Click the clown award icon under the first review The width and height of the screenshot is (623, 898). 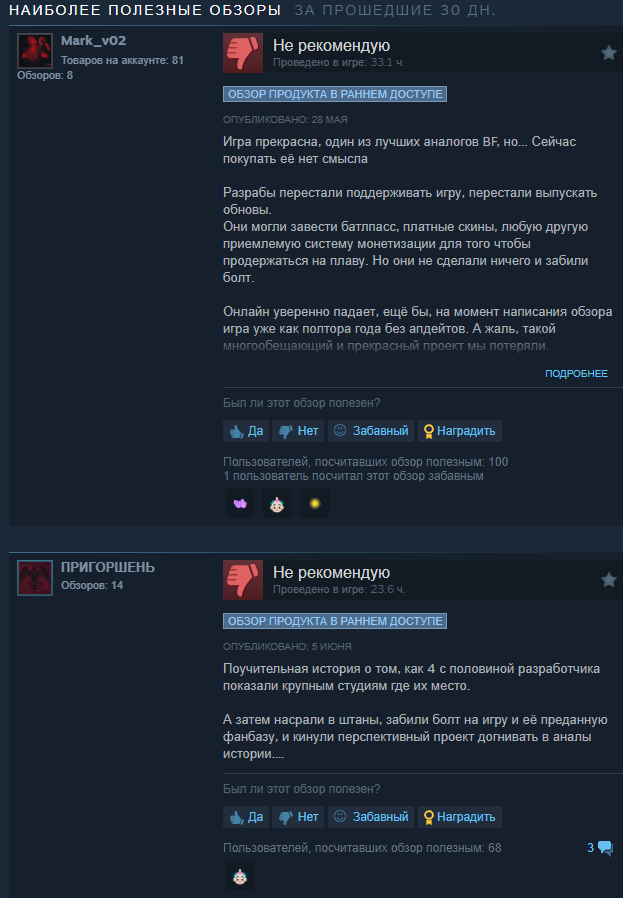tap(277, 503)
